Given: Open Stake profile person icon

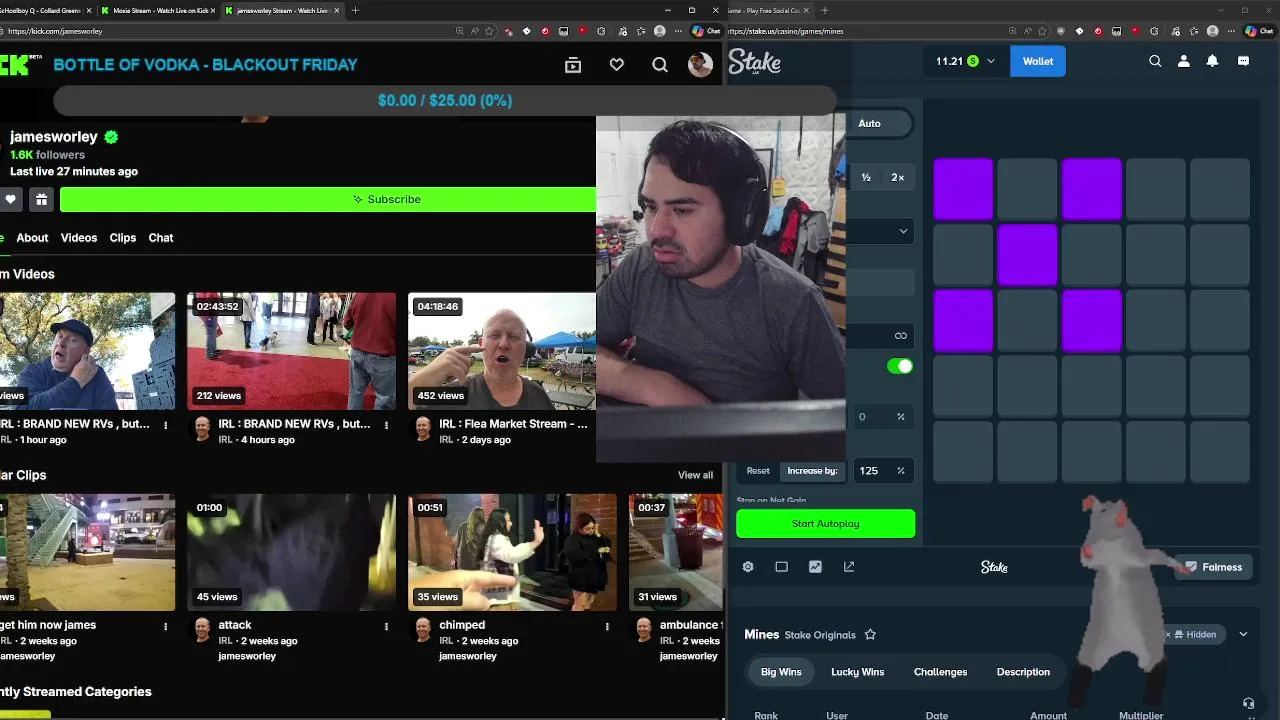Looking at the screenshot, I should [1184, 61].
